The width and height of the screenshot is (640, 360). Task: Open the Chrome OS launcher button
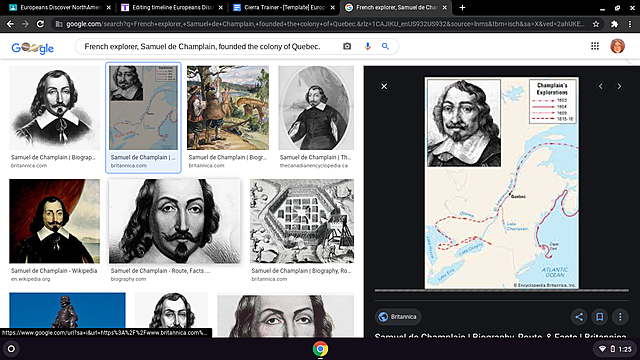[x=11, y=349]
